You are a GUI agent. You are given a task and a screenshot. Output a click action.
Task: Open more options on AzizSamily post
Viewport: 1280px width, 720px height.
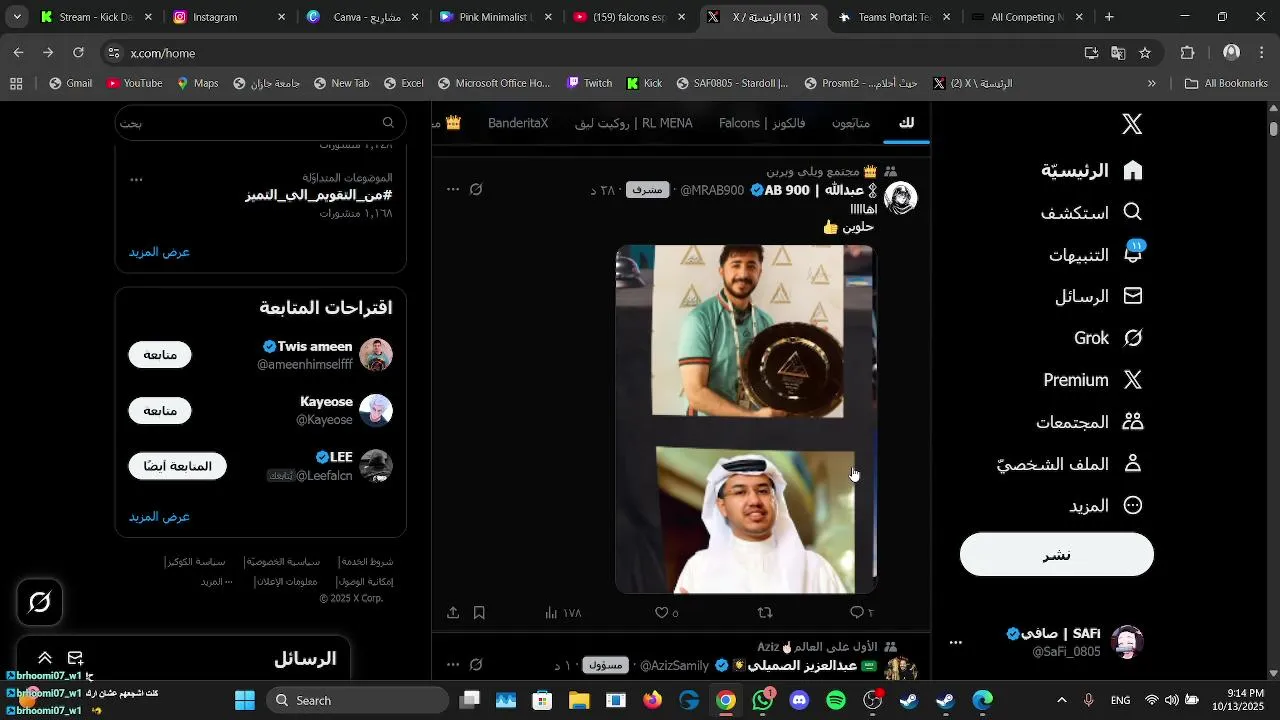pos(453,665)
